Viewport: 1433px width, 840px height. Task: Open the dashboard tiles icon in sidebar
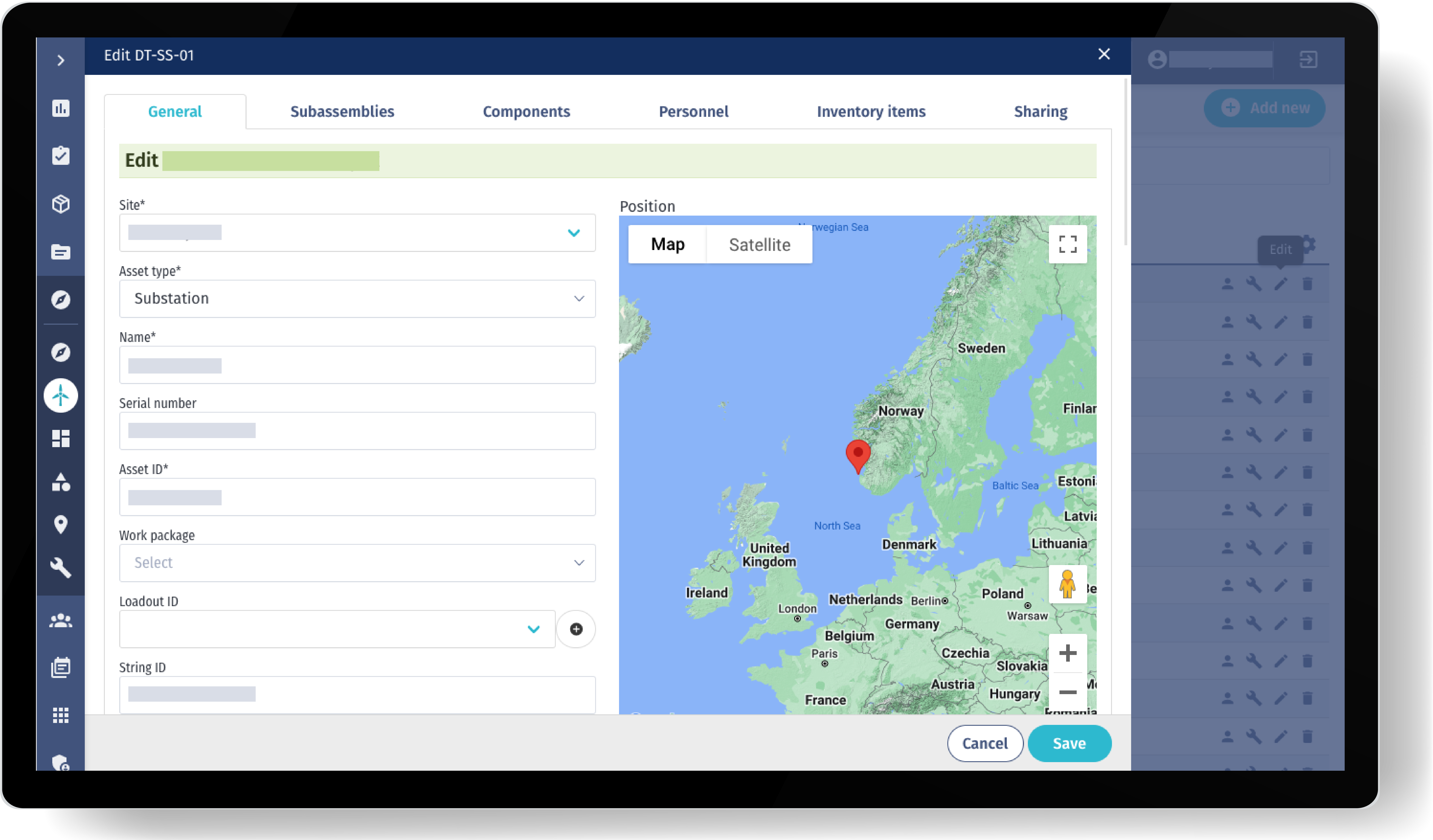point(61,439)
